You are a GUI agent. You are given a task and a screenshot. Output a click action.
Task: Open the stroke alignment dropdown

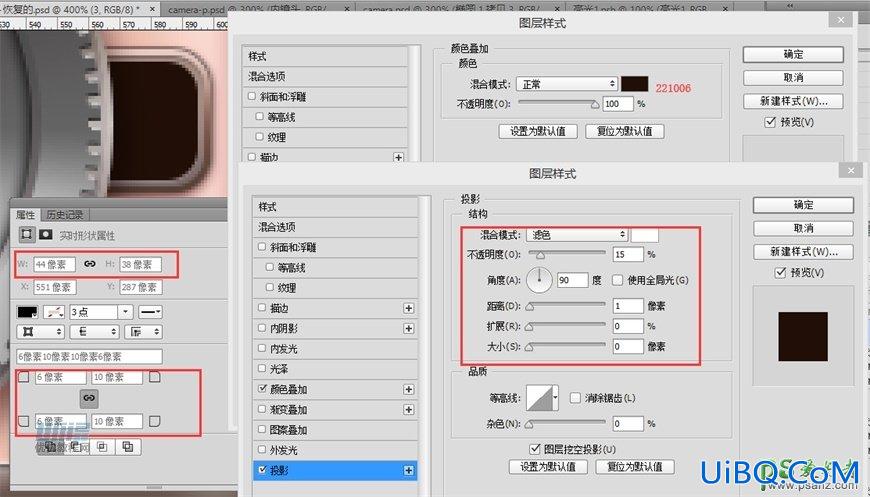click(41, 332)
